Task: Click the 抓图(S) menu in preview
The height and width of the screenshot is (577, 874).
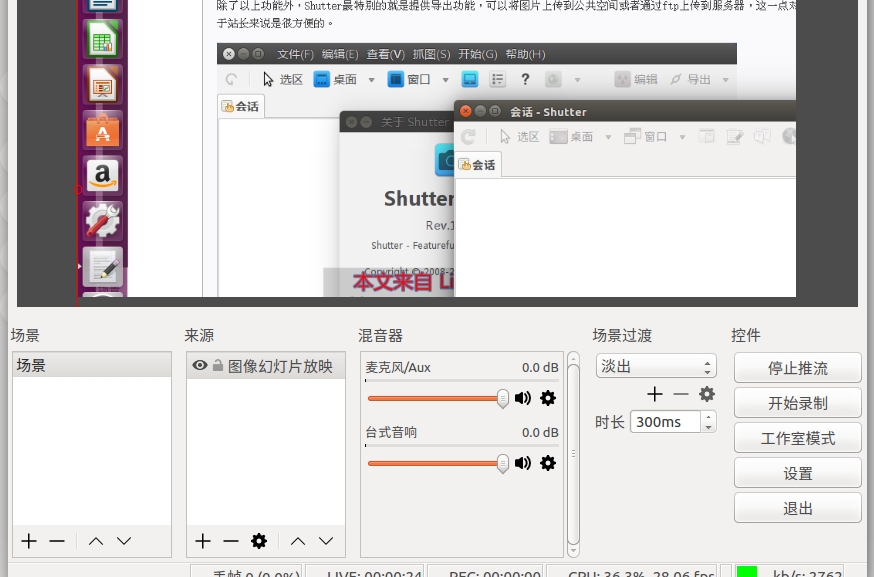Action: pyautogui.click(x=431, y=54)
